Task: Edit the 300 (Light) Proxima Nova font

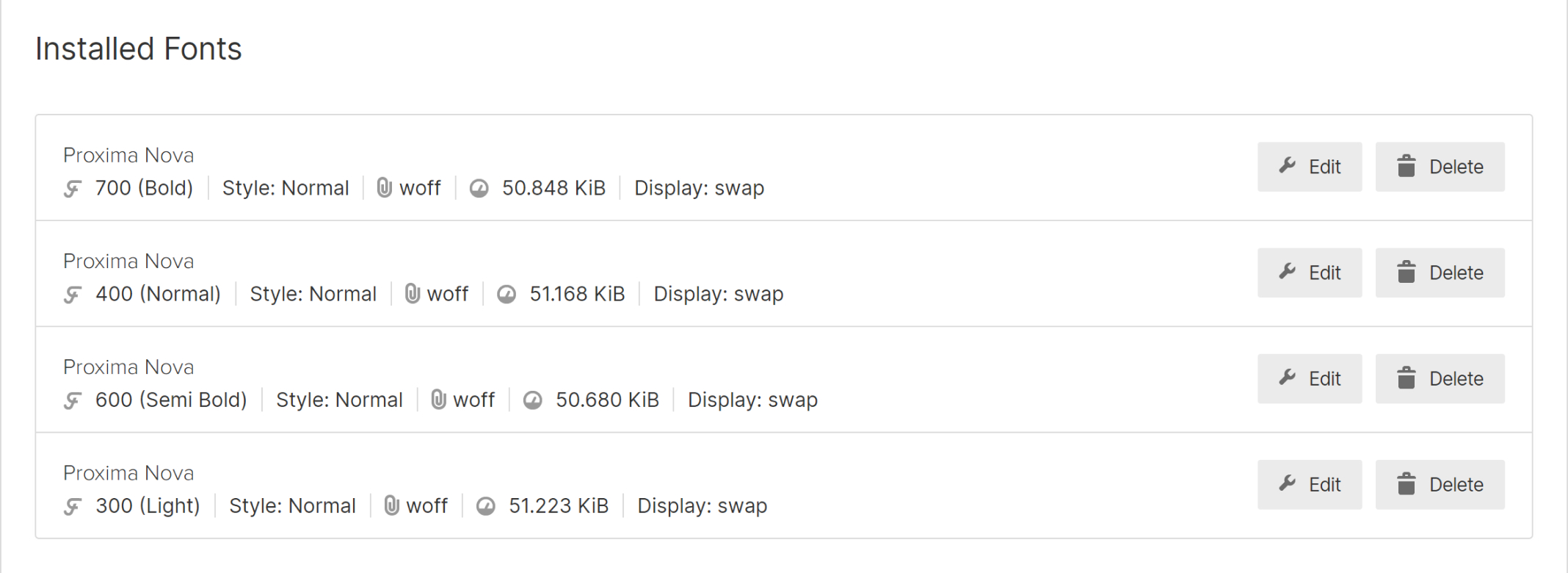Action: pyautogui.click(x=1309, y=484)
